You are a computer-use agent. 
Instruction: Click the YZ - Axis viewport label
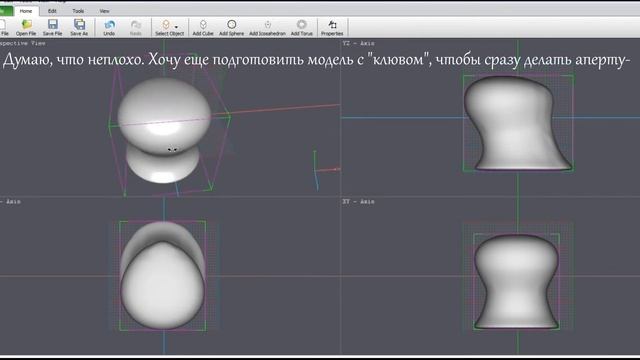point(358,43)
